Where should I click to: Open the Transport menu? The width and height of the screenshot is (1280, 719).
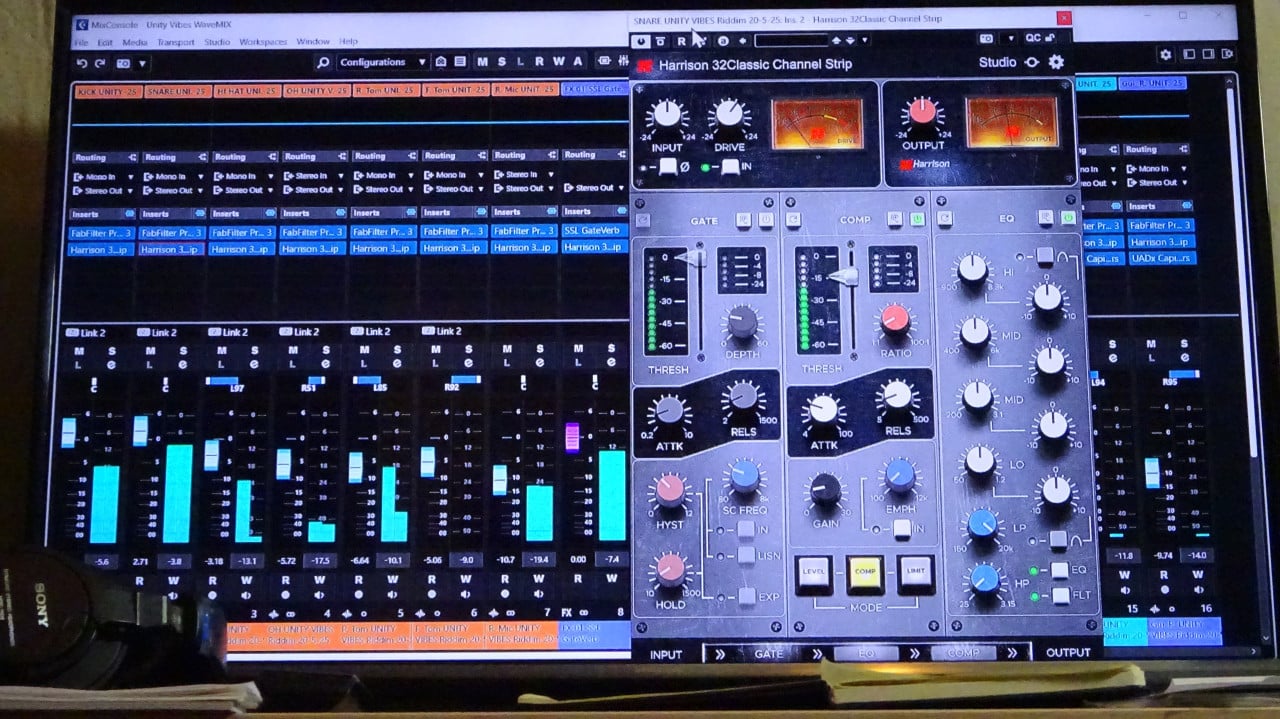point(175,42)
